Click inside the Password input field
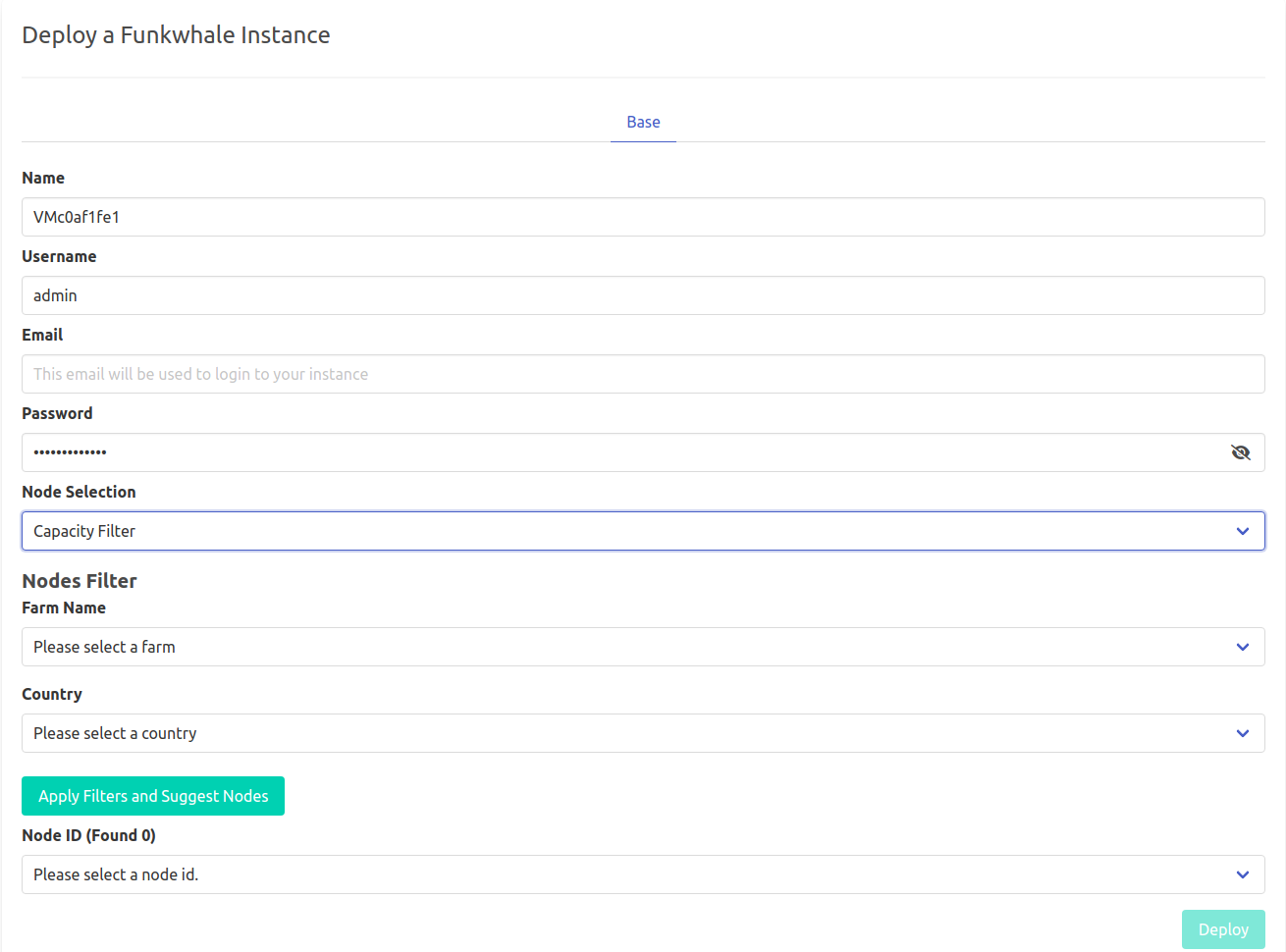 pyautogui.click(x=618, y=452)
